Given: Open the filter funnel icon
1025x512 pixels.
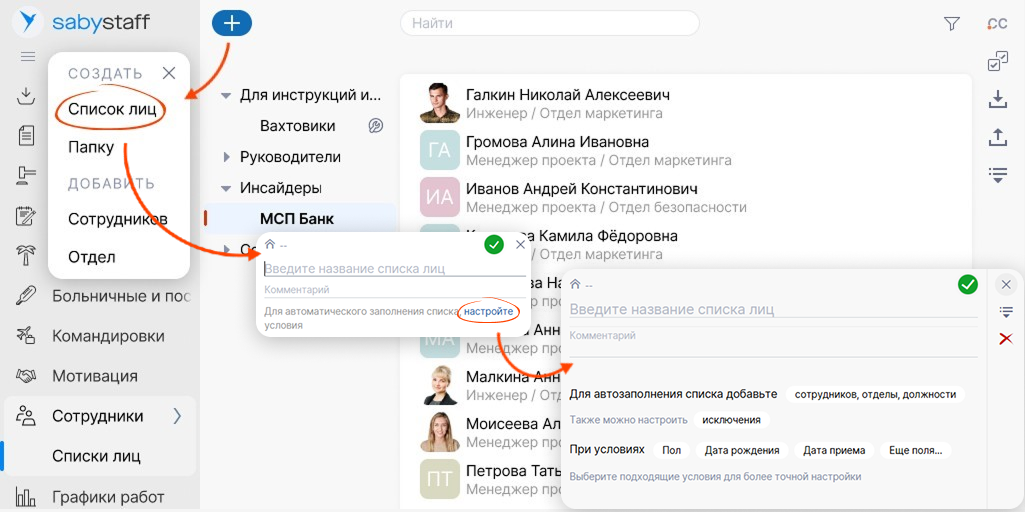Looking at the screenshot, I should point(951,24).
